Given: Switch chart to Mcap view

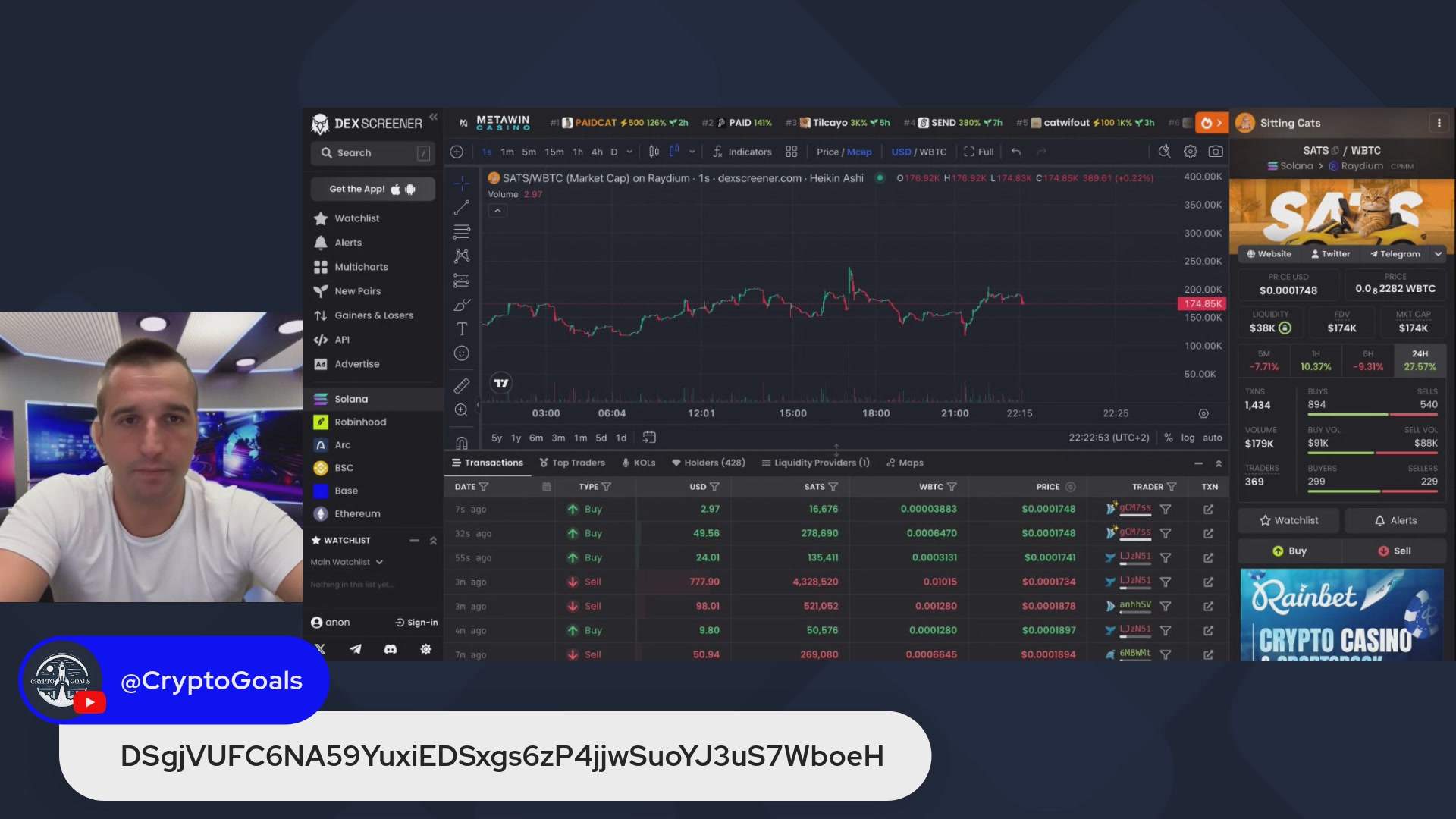Looking at the screenshot, I should [x=859, y=152].
